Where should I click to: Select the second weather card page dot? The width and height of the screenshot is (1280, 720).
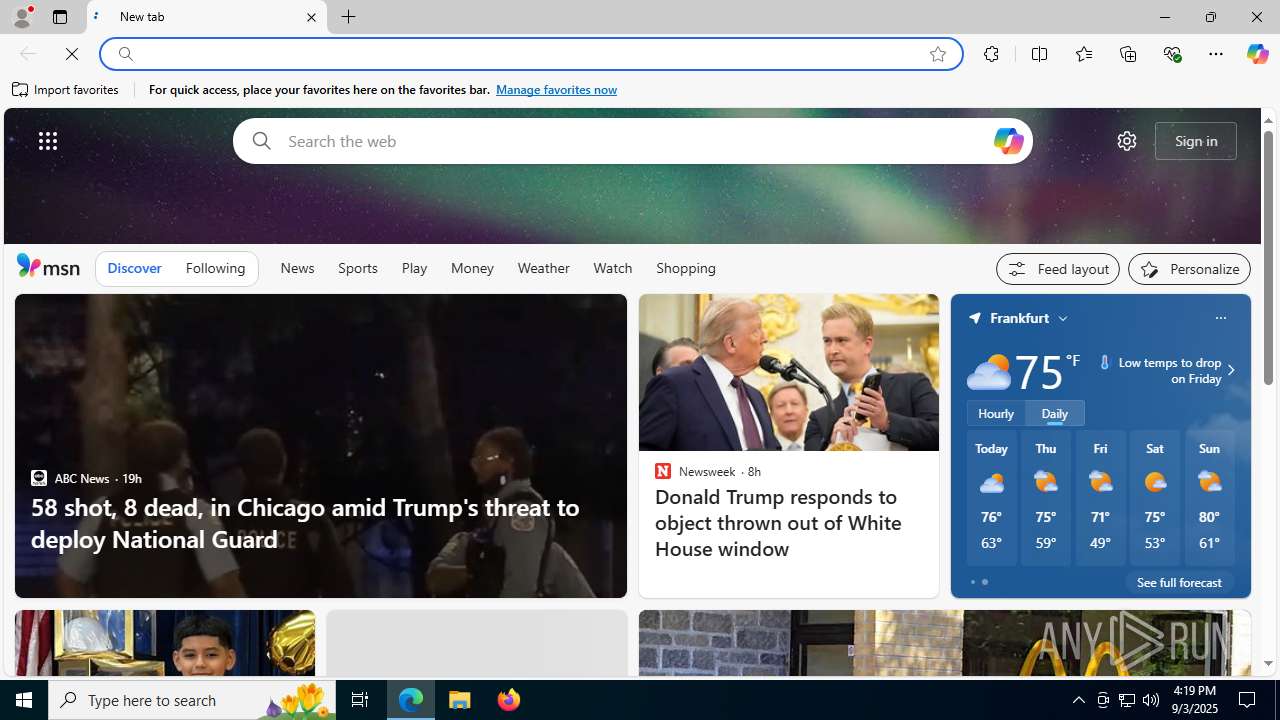pos(985,582)
